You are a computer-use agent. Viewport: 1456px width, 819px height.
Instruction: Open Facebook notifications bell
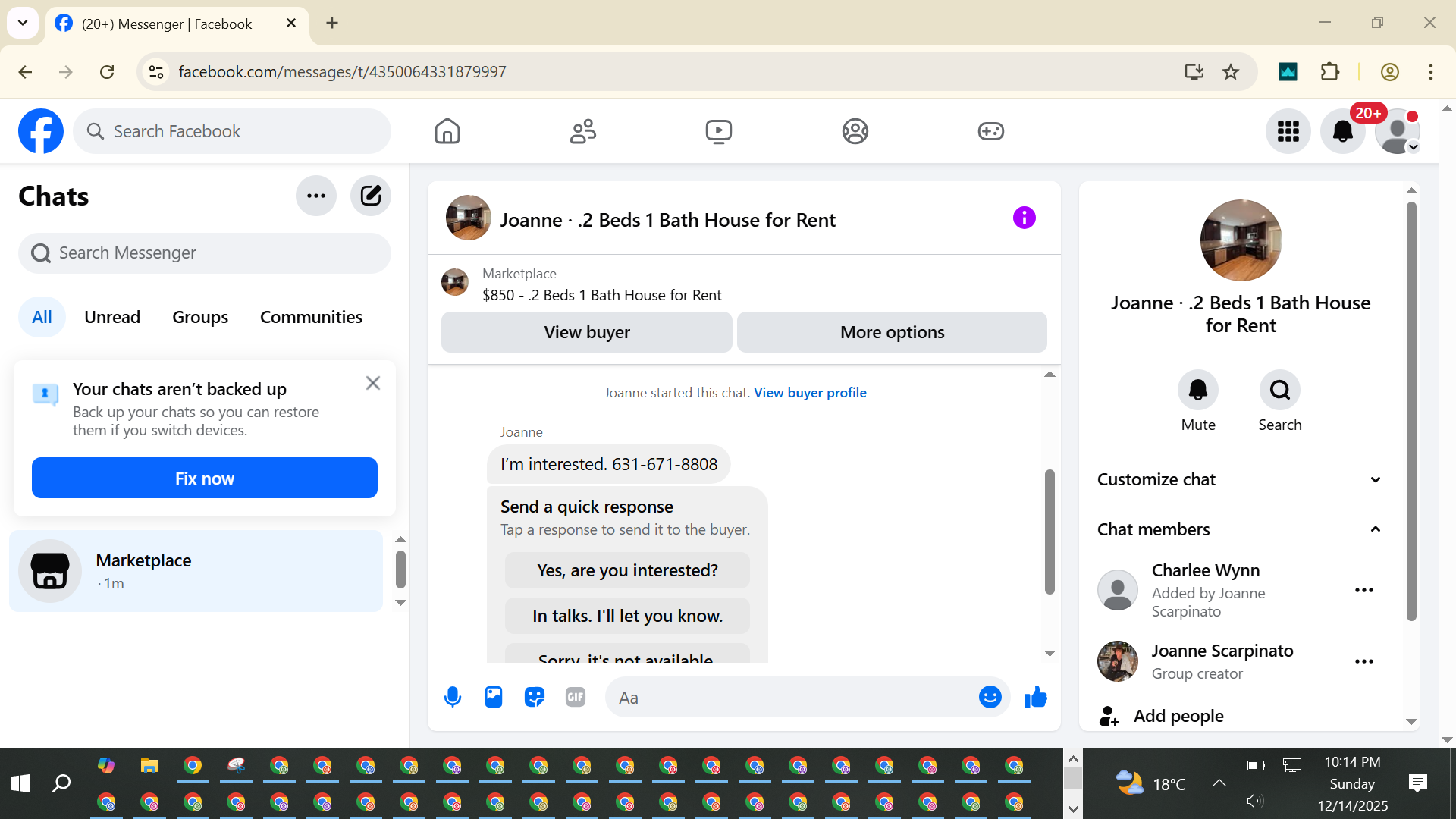pos(1342,131)
